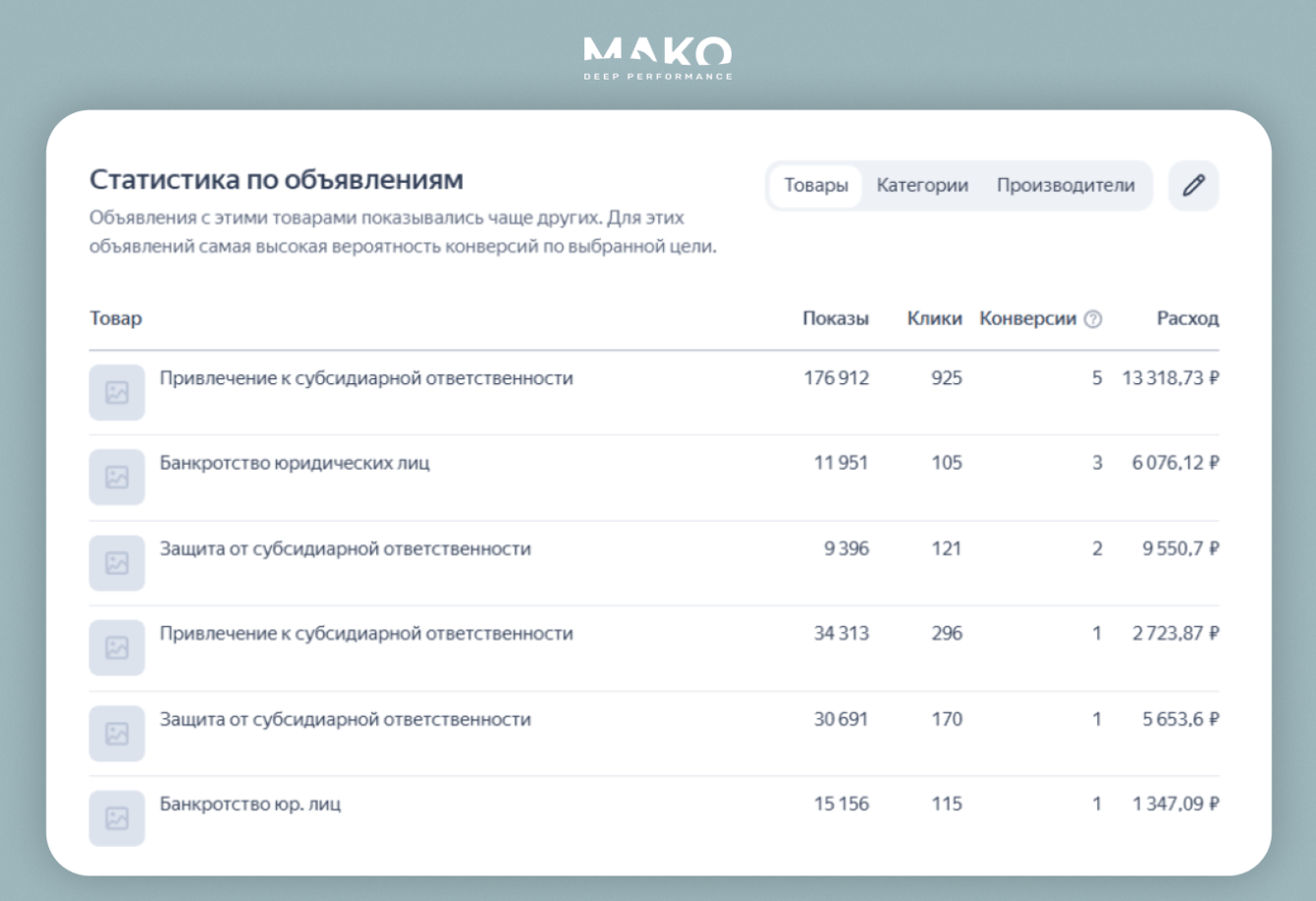Select the spend value 13 318,73 ₽
Viewport: 1316px width, 901px height.
[x=1171, y=378]
